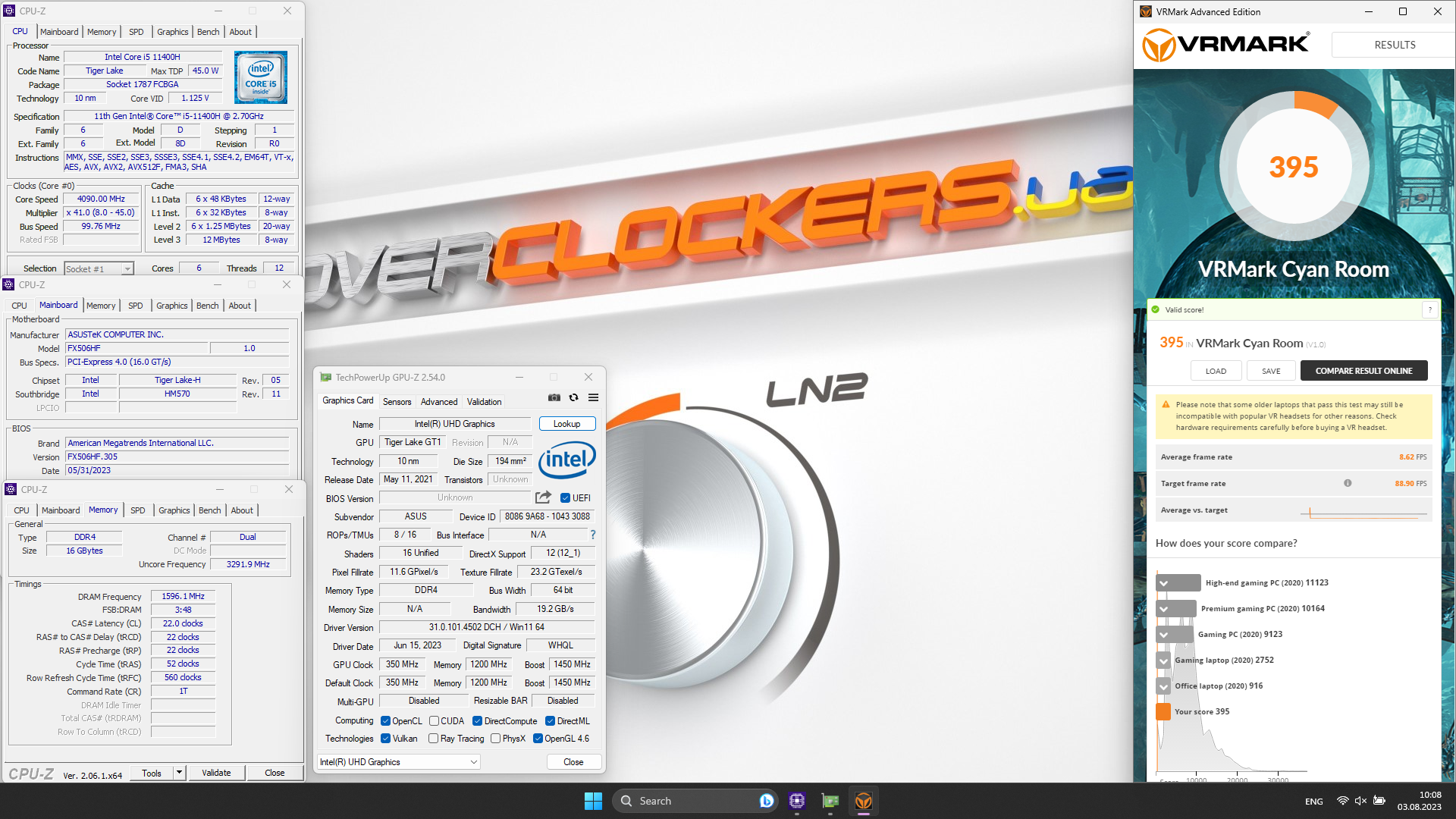Select Advanced tab in GPU-Z
Screen dimensions: 1456x819
pos(439,402)
